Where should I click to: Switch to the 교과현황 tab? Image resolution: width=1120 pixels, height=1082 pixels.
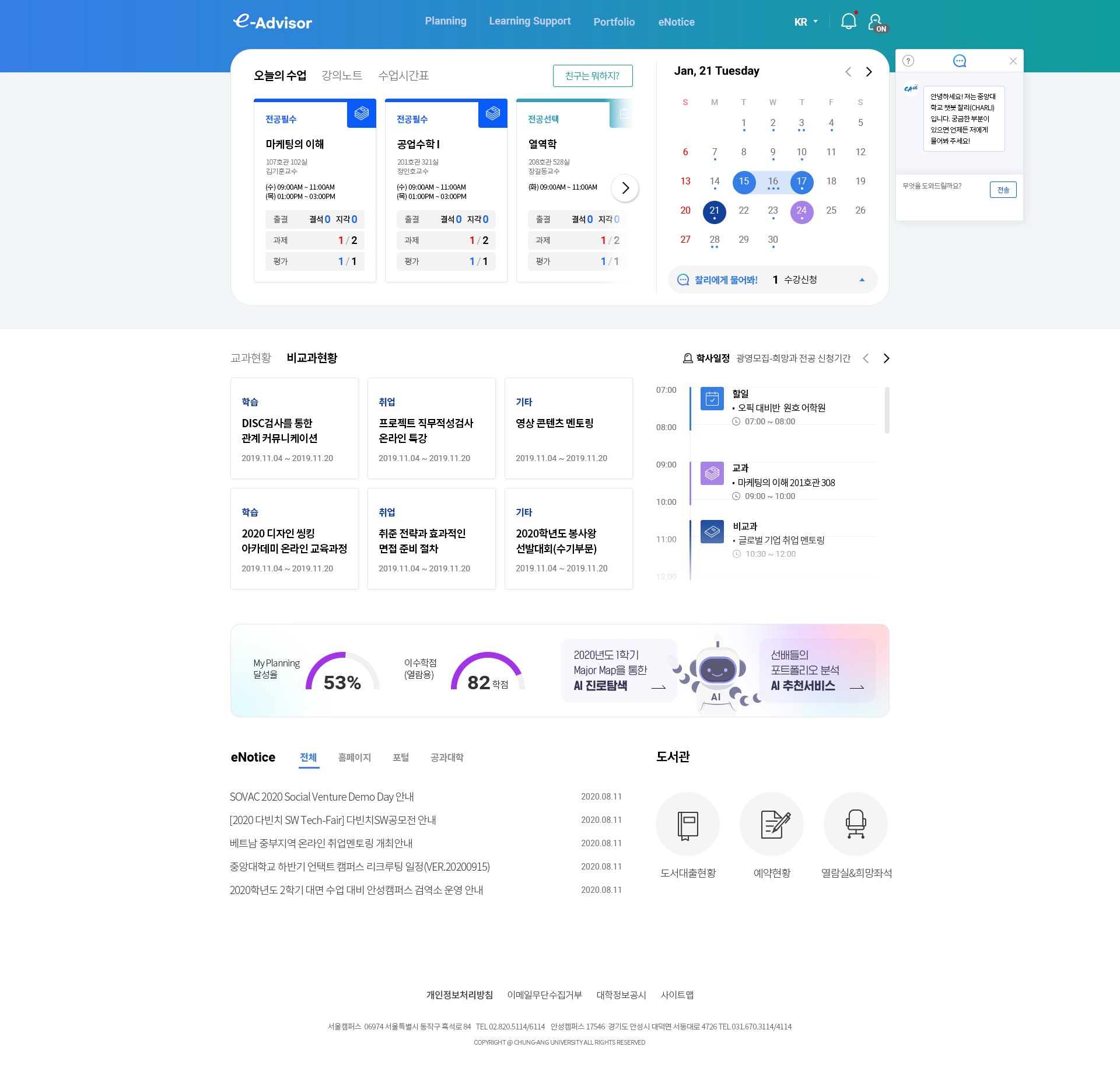[251, 358]
